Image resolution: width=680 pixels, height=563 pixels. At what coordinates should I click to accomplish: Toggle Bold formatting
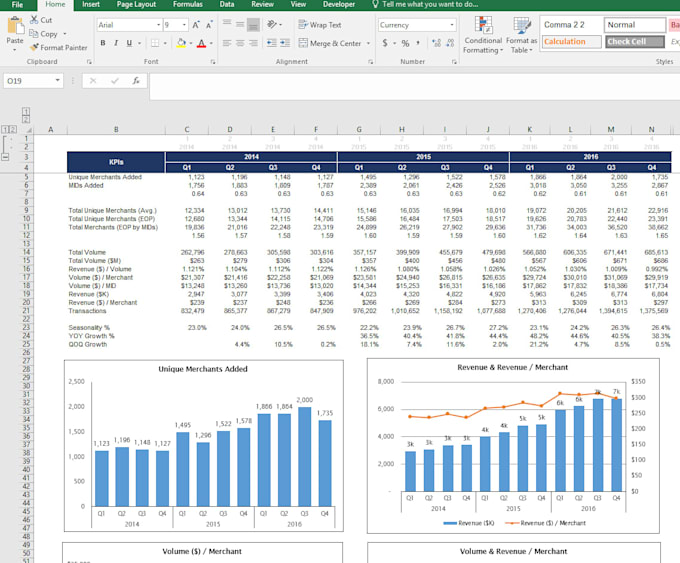103,44
